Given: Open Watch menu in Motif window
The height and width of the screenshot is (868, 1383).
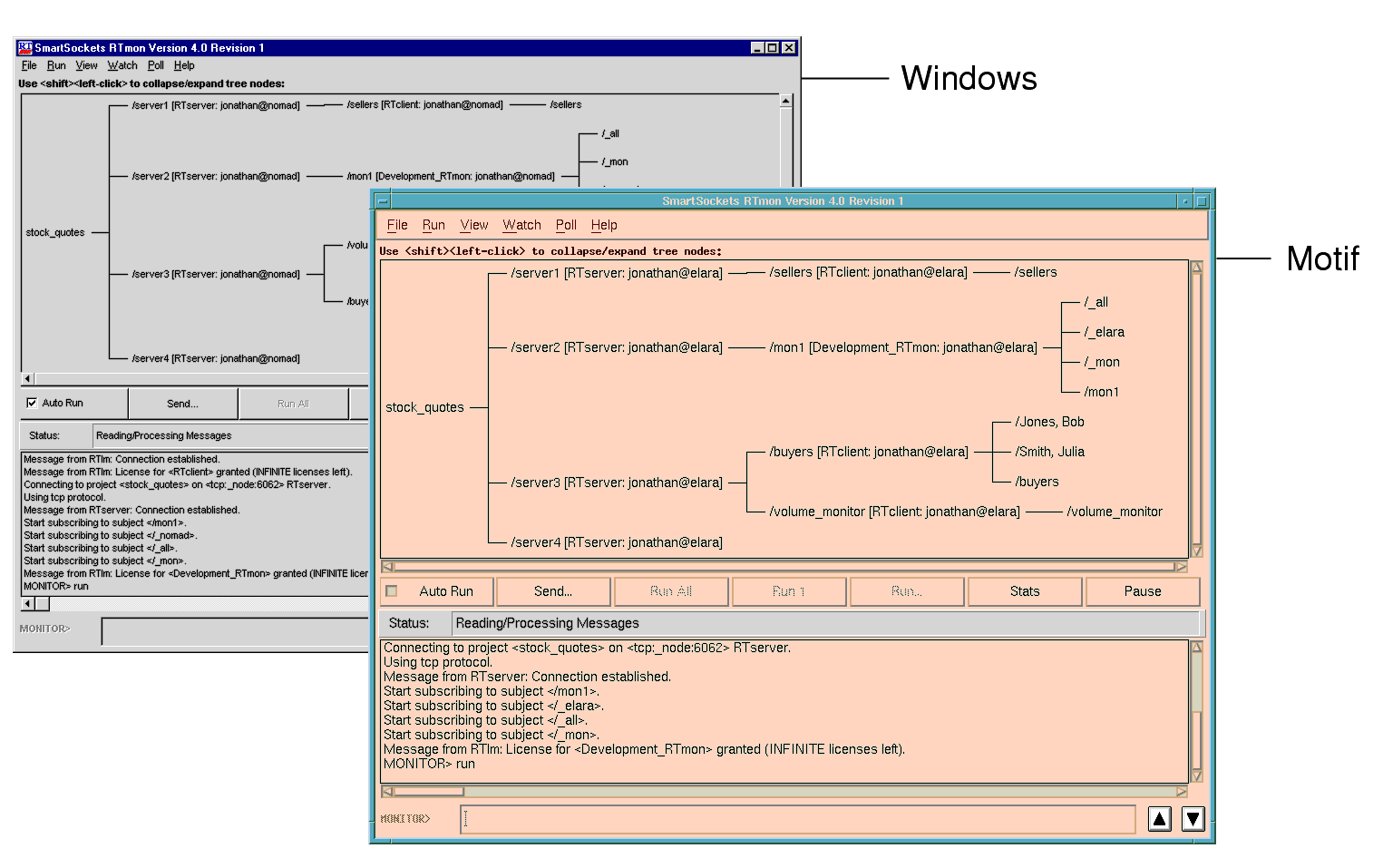Looking at the screenshot, I should click(521, 225).
